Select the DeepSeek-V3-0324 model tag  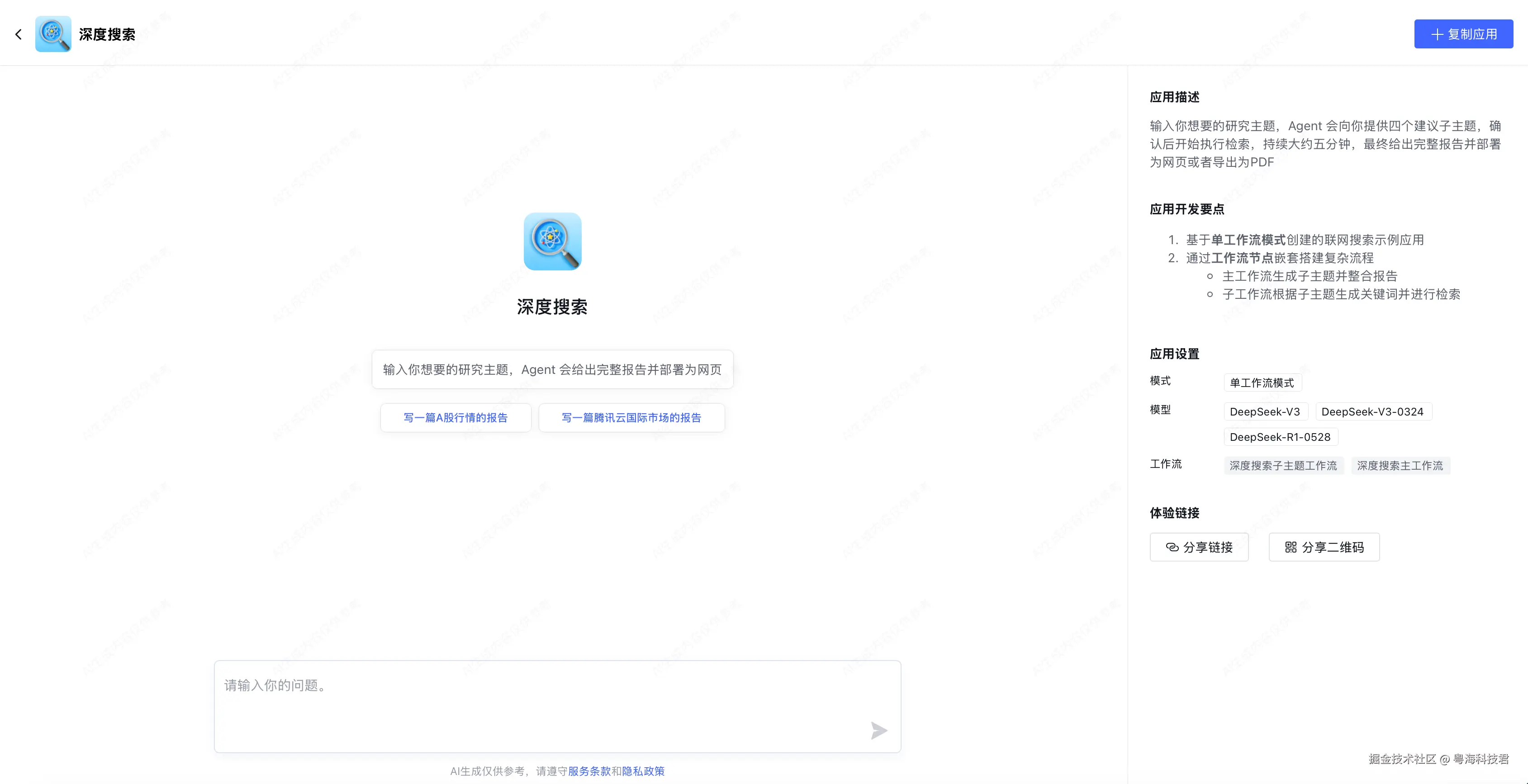click(x=1373, y=411)
